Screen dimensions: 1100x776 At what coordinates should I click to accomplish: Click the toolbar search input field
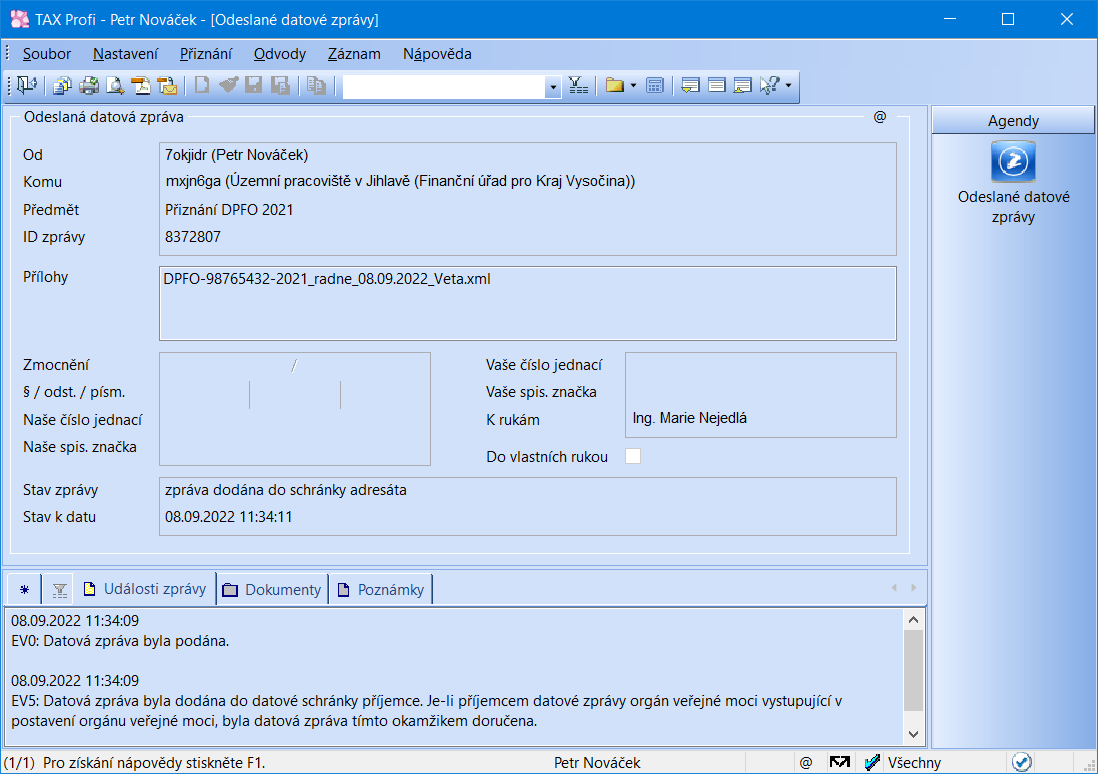pos(443,86)
